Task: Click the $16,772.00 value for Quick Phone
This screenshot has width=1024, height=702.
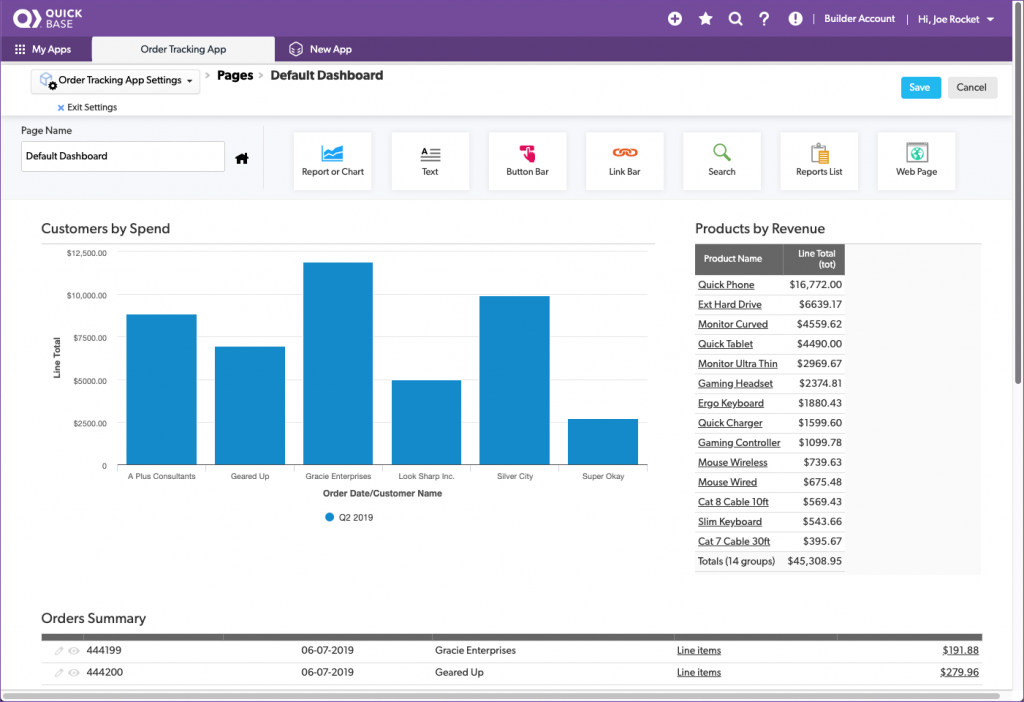Action: coord(815,285)
